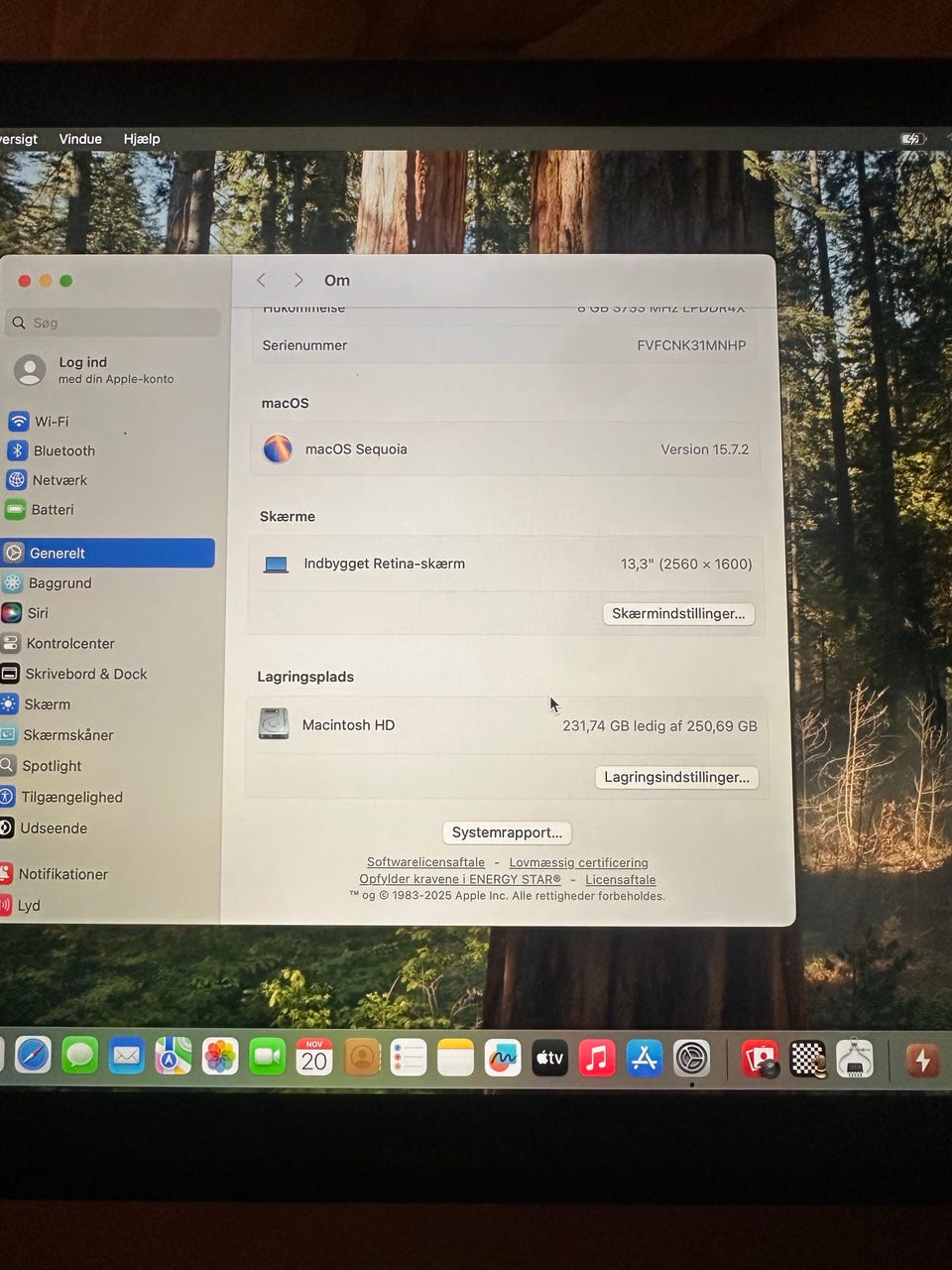Viewport: 952px width, 1270px height.
Task: Open the App Store in the Dock
Action: pos(645,1059)
